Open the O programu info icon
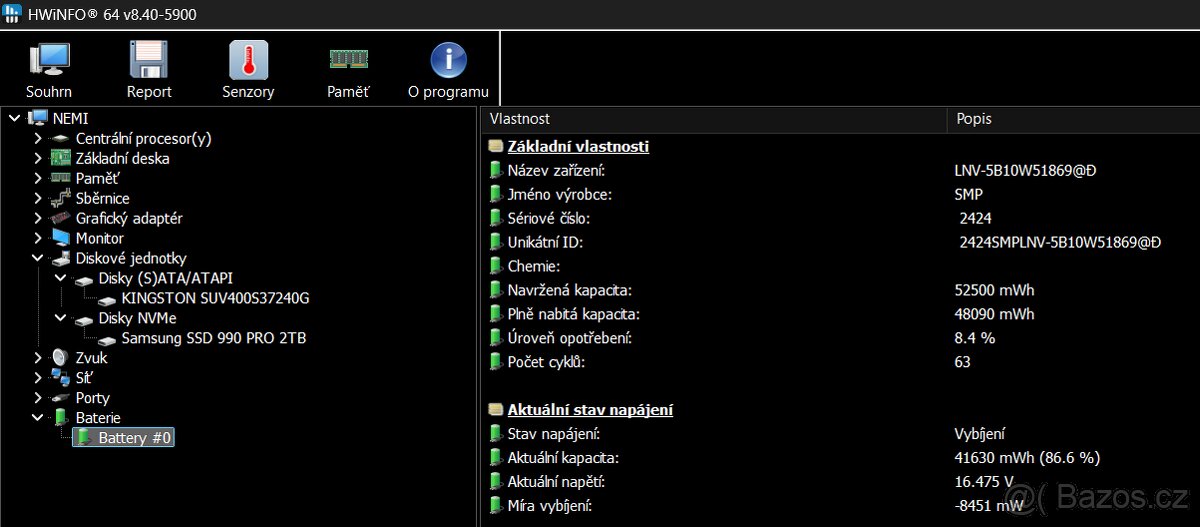 point(448,62)
